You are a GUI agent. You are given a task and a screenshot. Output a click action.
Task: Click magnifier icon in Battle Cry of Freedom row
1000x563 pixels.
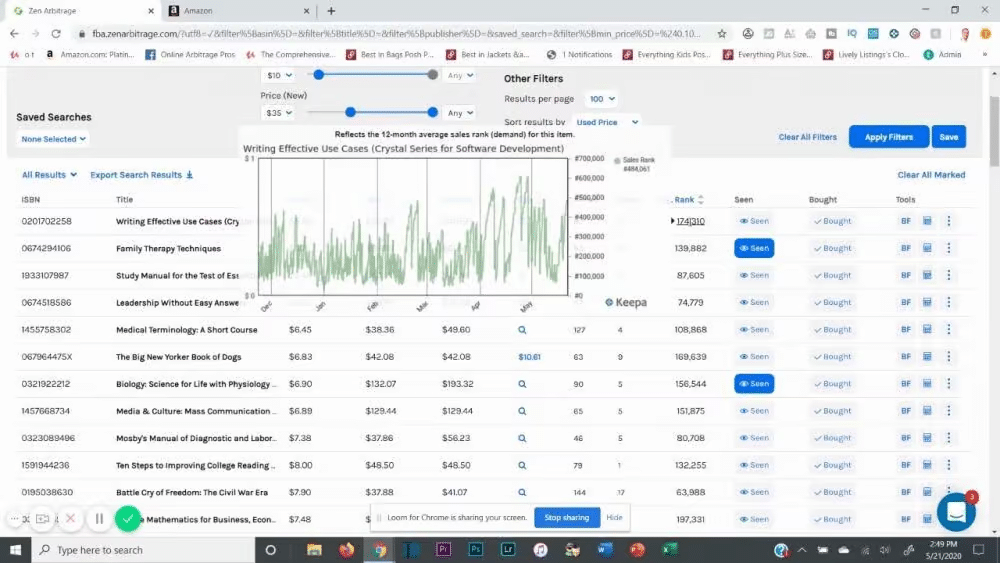[x=522, y=492]
